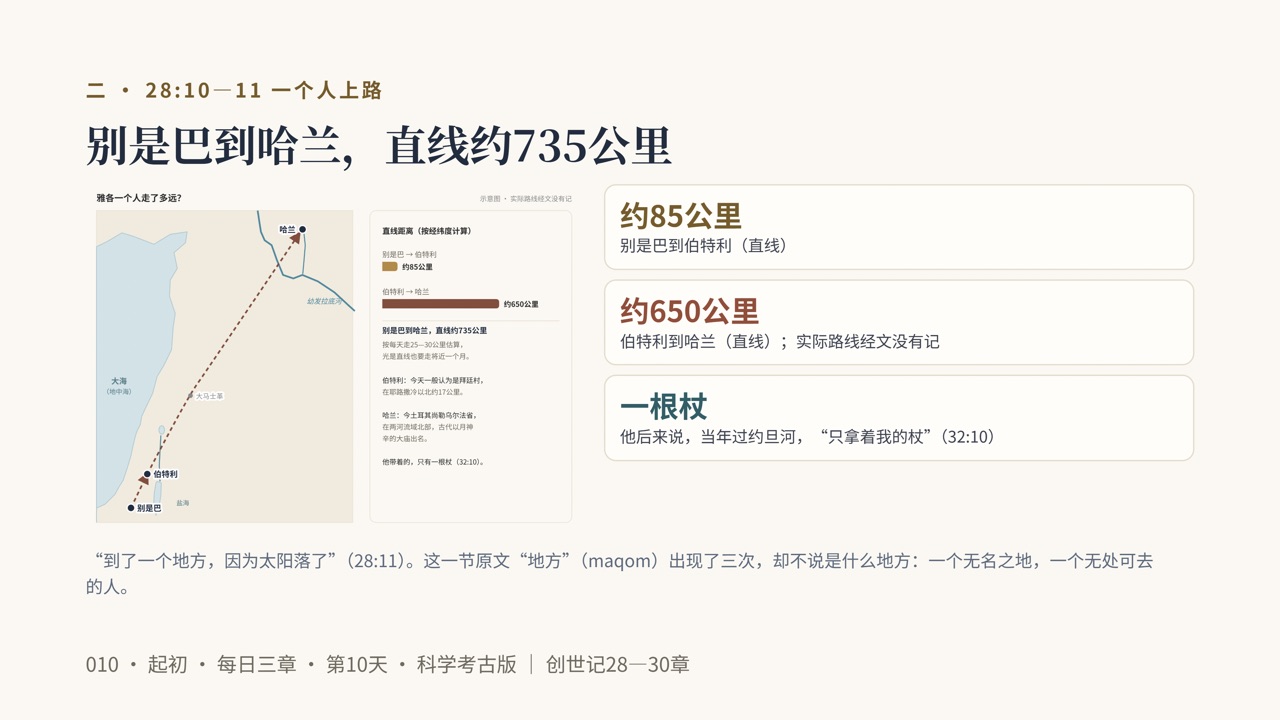Click the 幼发拉底河 river label
The width and height of the screenshot is (1280, 720).
pyautogui.click(x=324, y=301)
